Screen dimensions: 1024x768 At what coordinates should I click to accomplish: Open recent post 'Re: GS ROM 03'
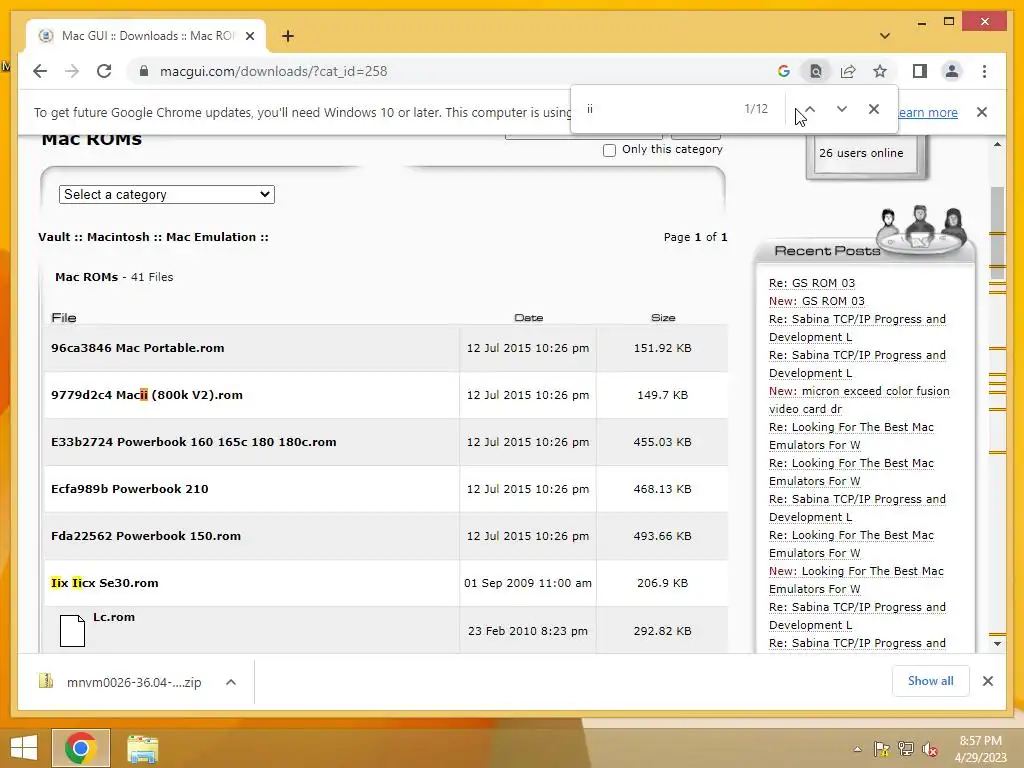point(812,283)
